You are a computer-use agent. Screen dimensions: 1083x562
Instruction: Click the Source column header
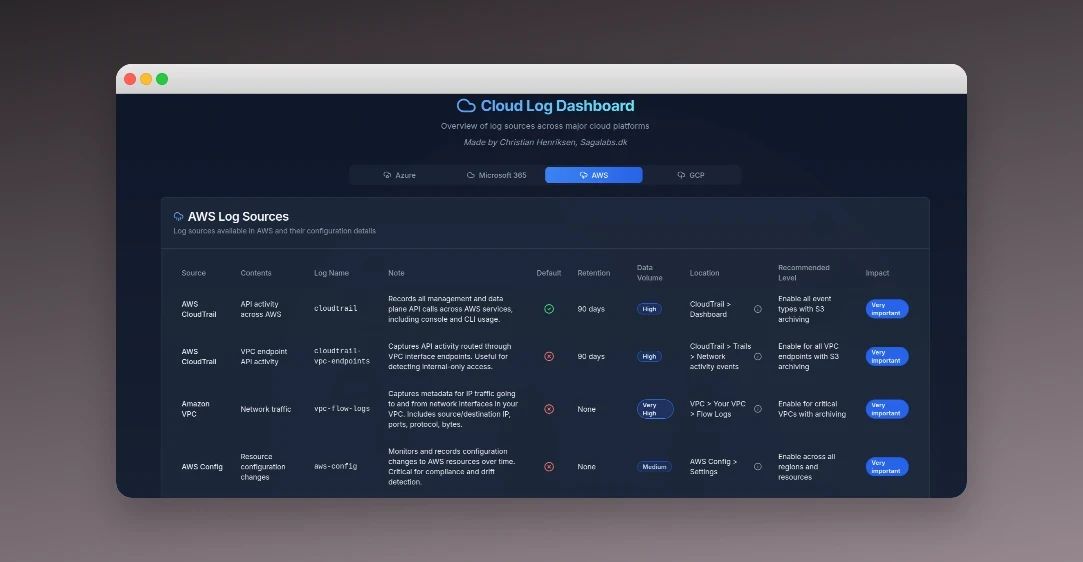coord(193,273)
